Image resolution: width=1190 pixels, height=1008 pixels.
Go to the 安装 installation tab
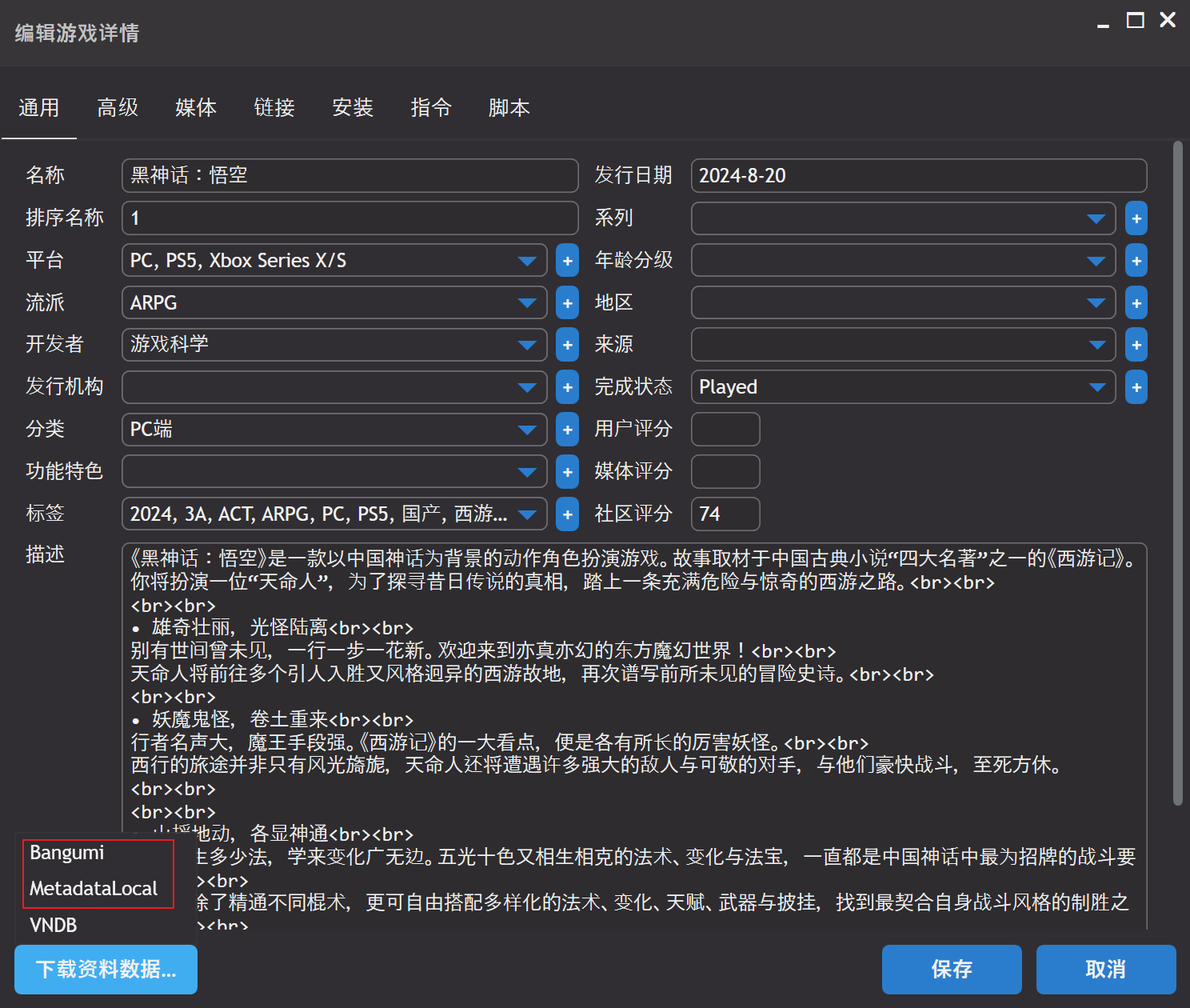coord(353,108)
